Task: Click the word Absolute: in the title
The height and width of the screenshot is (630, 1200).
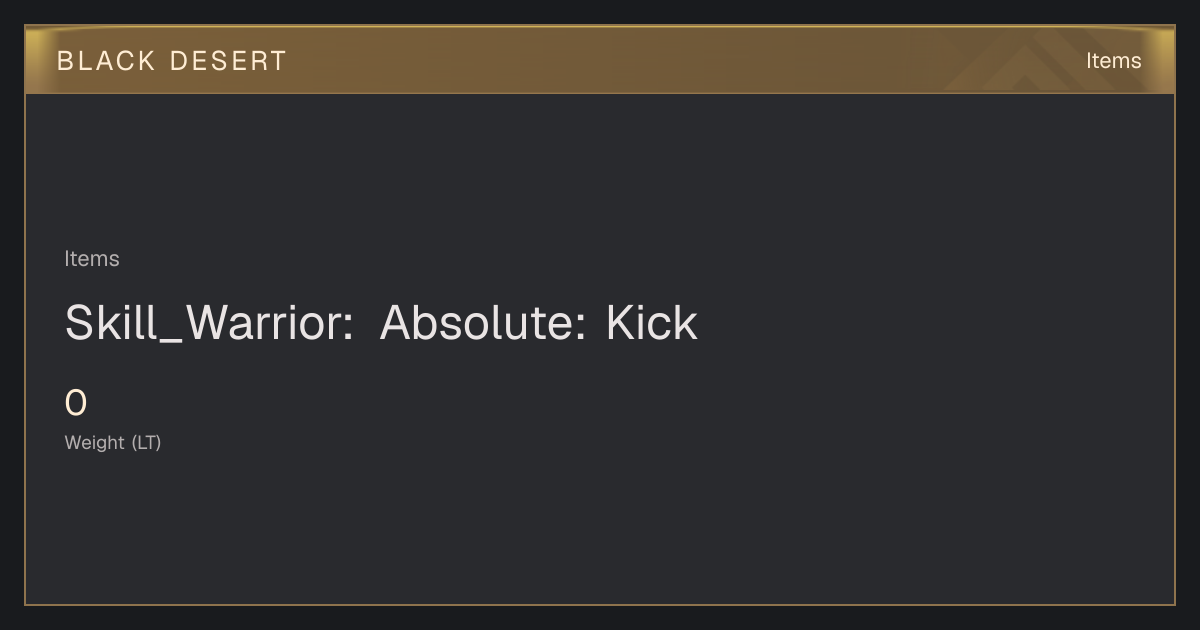Action: point(483,323)
